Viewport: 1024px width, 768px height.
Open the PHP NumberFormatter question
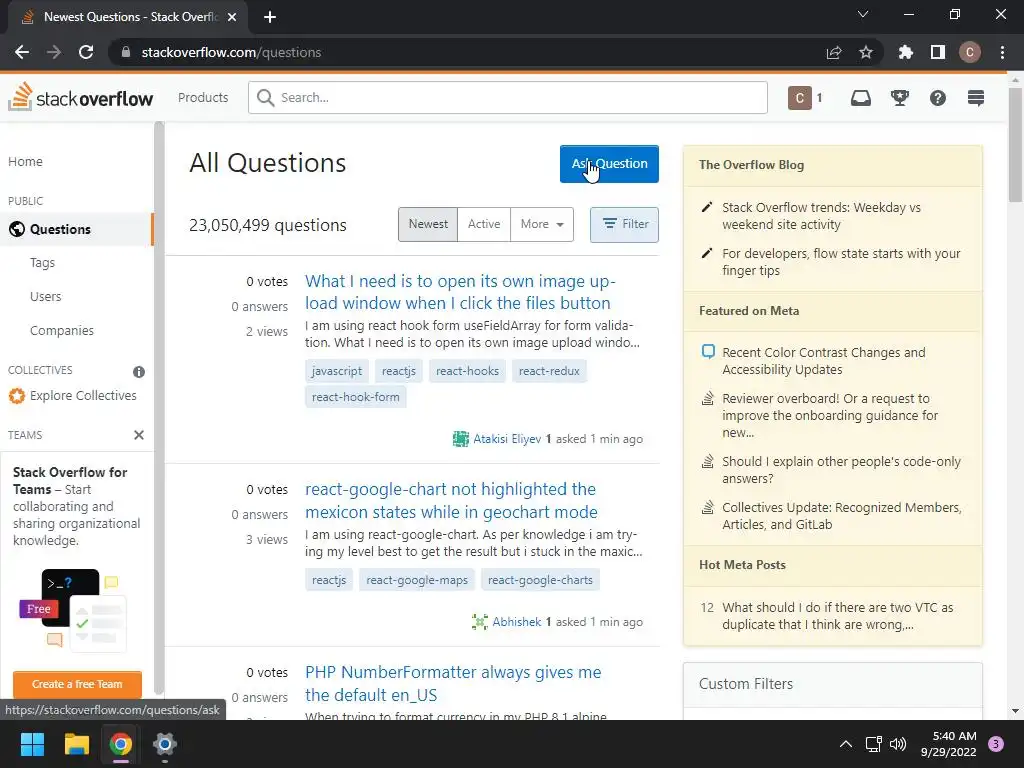pyautogui.click(x=453, y=683)
